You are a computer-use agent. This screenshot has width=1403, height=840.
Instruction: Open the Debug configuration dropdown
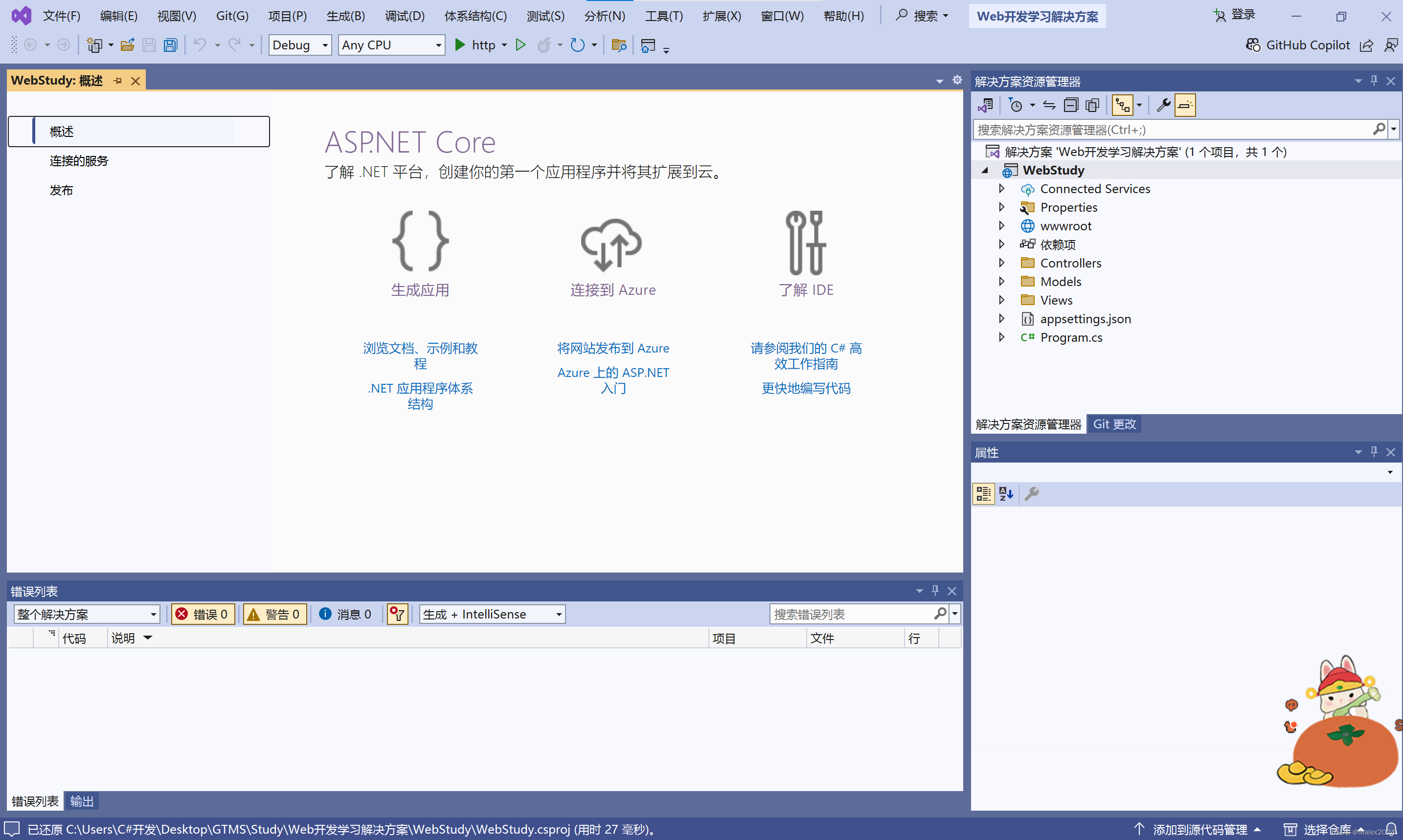click(x=299, y=45)
